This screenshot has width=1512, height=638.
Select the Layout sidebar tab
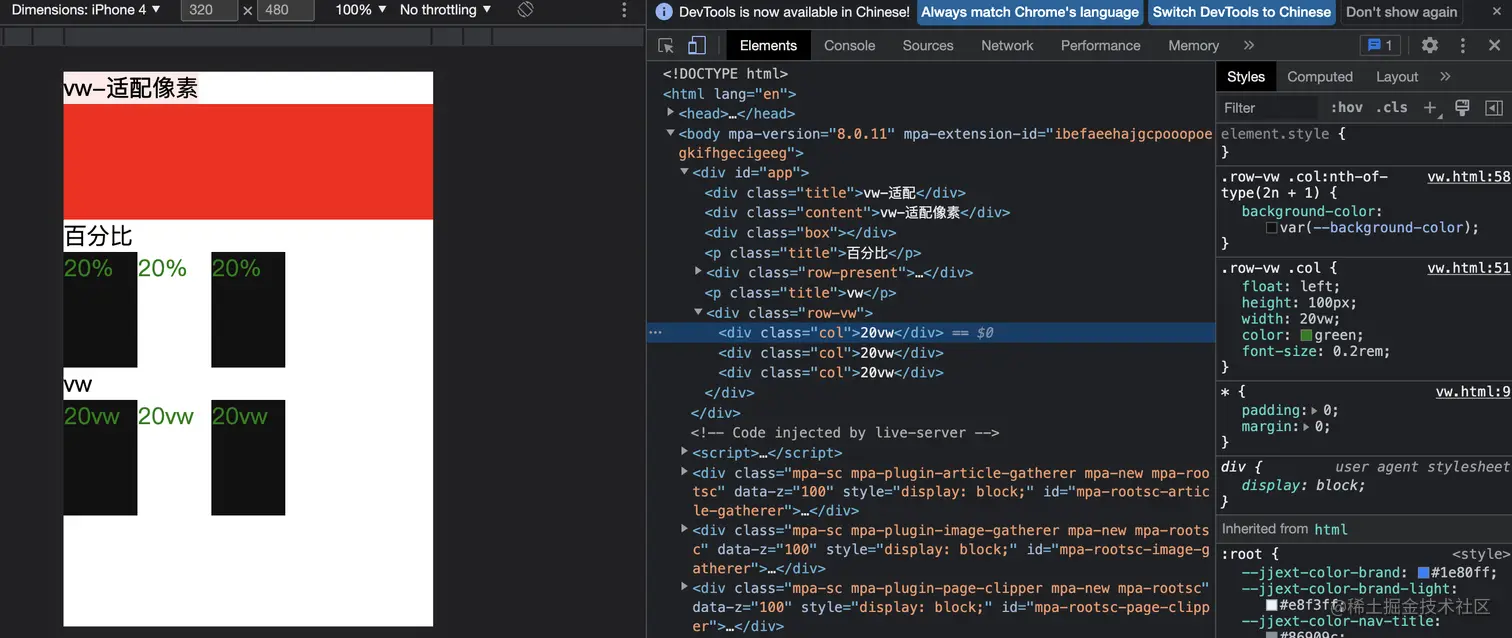1397,76
